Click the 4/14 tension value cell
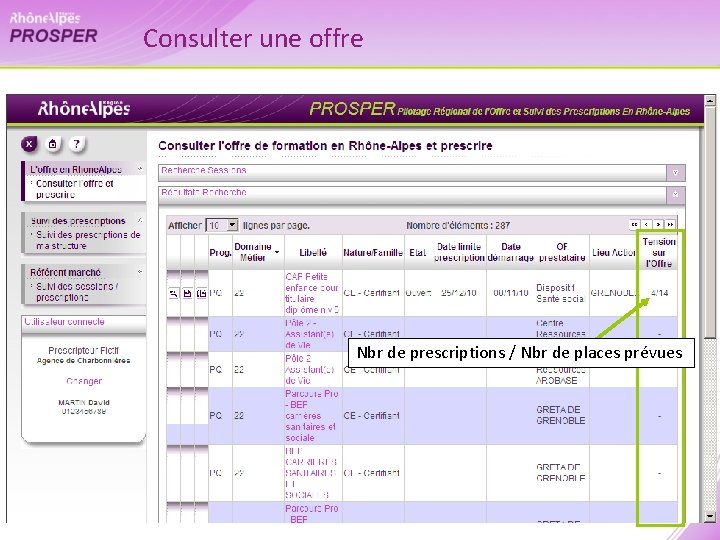This screenshot has width=720, height=540. 659,292
